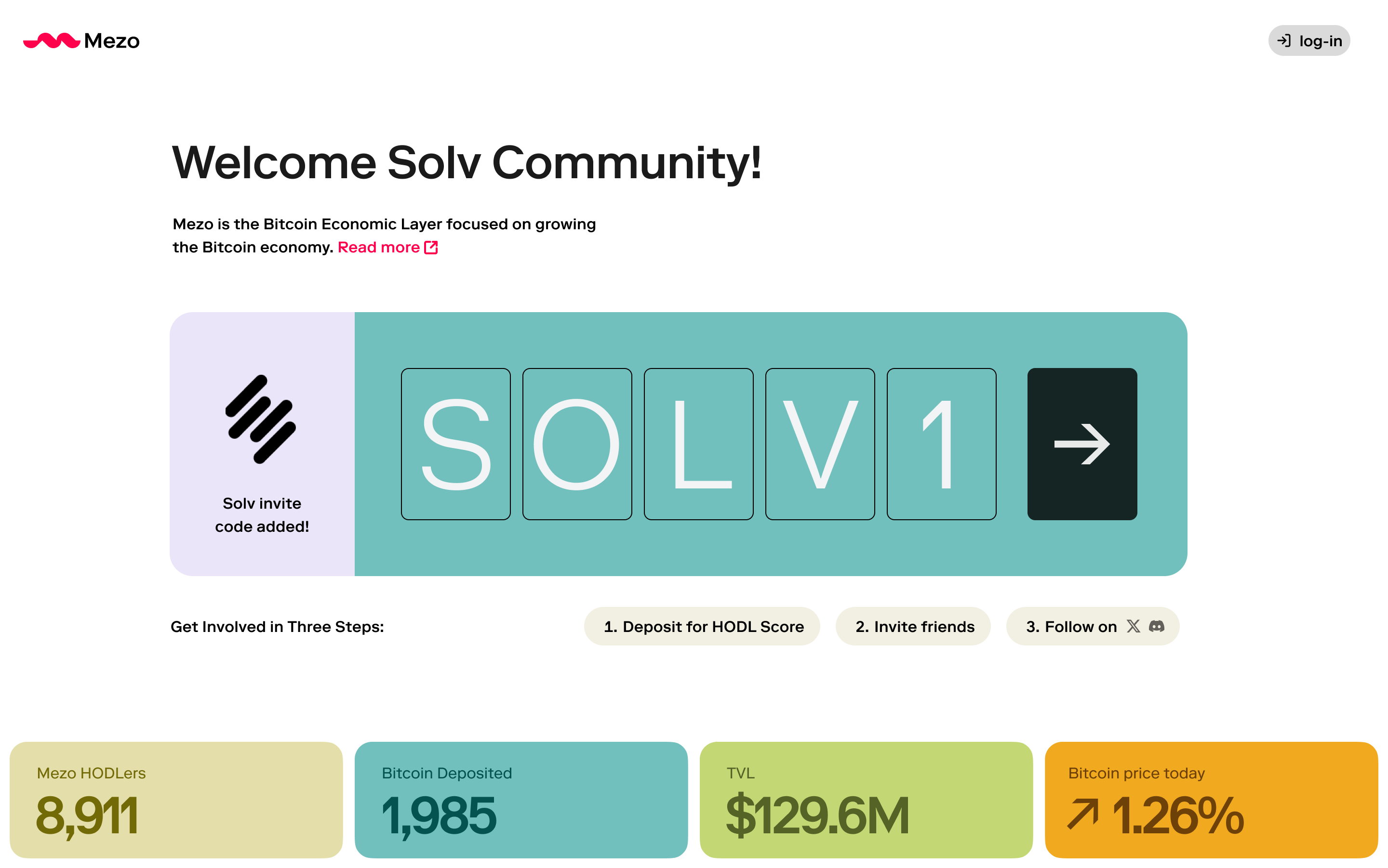Viewport: 1388px width, 868px height.
Task: Click the log-in arrow icon
Action: 1283,41
